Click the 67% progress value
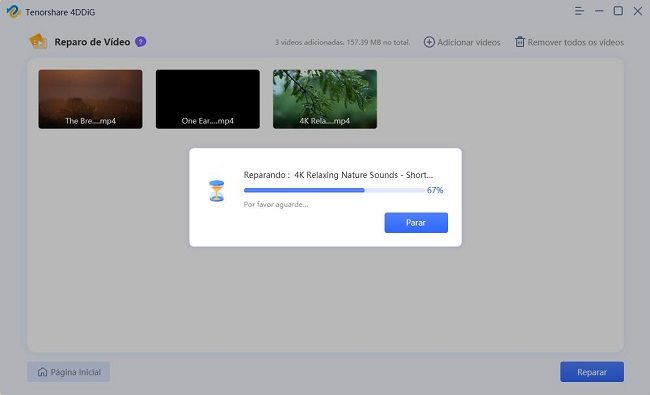Viewport: 650px width, 395px height. (x=435, y=190)
